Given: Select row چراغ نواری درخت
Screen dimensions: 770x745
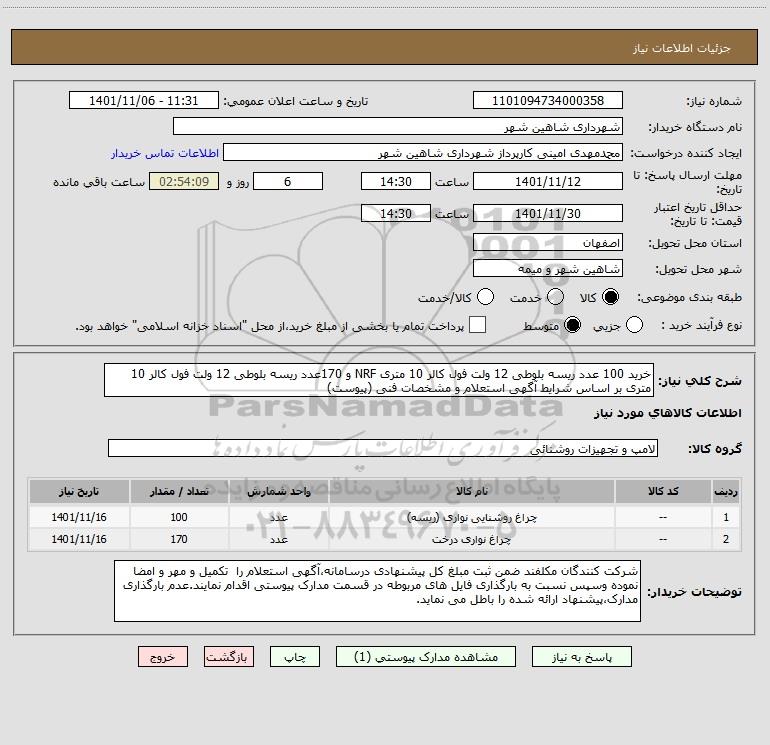Looking at the screenshot, I should (385, 539).
